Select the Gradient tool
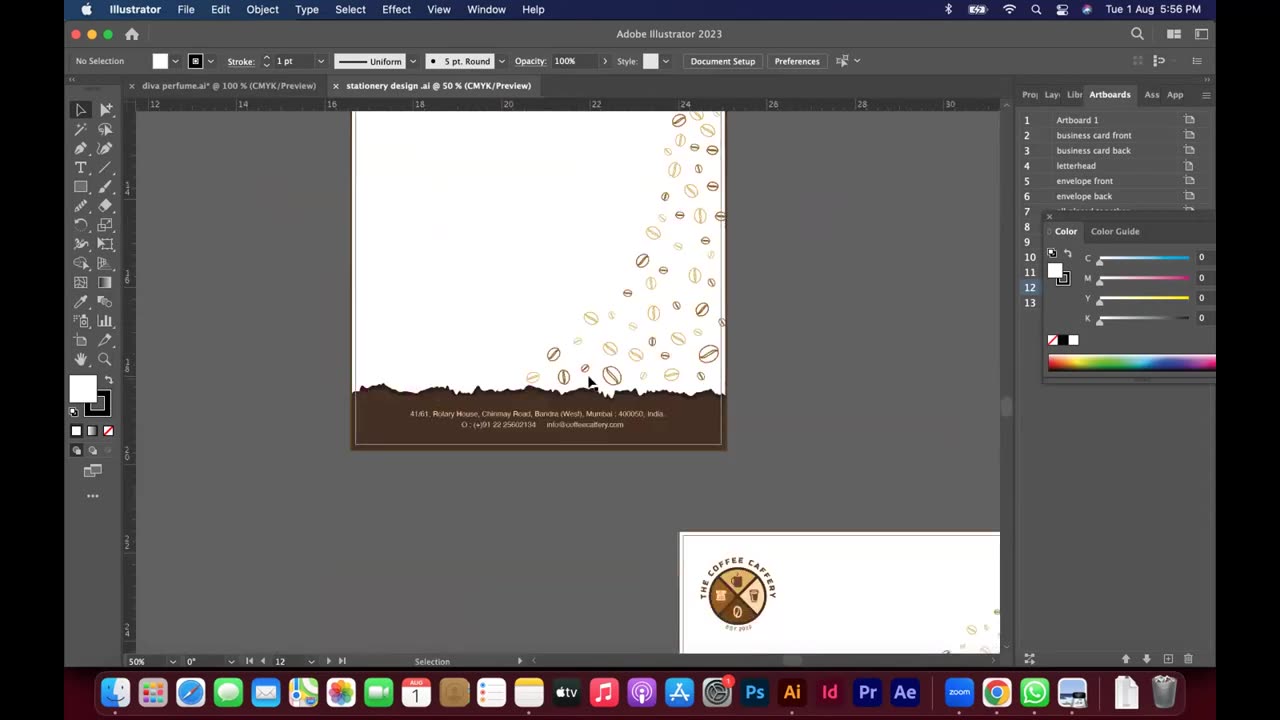Viewport: 1280px width, 720px height. tap(105, 283)
